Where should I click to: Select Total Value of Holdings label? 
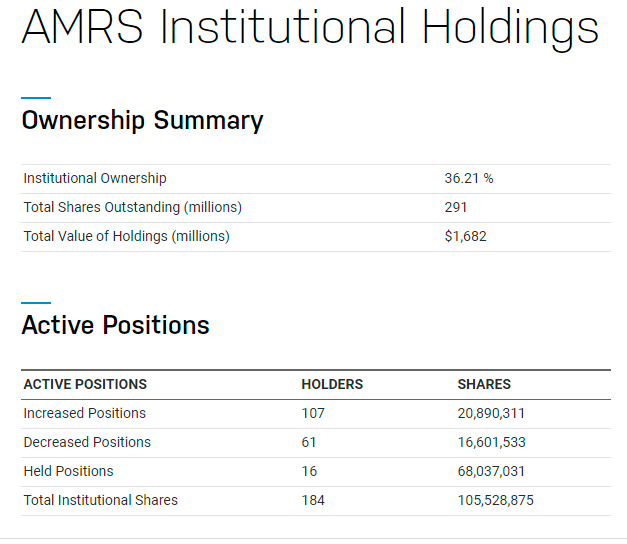(127, 236)
